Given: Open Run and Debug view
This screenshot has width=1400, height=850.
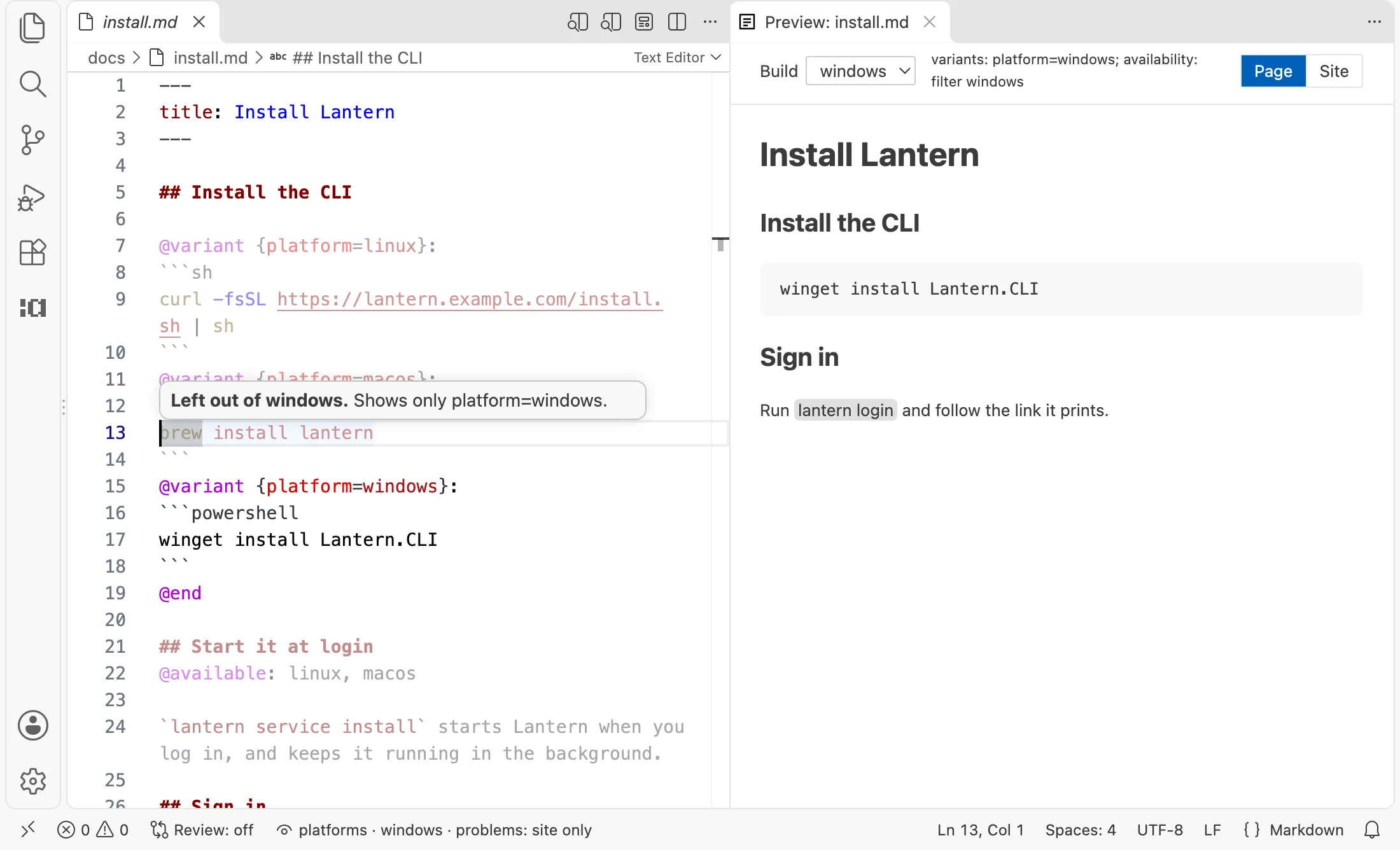Looking at the screenshot, I should tap(32, 197).
